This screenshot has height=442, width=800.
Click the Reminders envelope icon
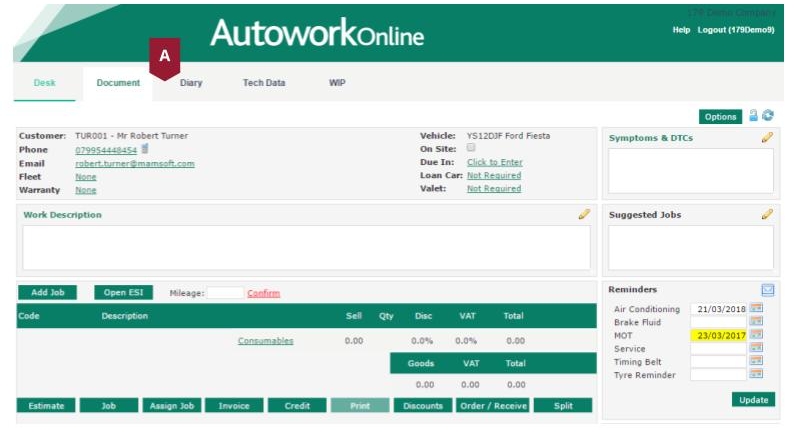coord(767,290)
